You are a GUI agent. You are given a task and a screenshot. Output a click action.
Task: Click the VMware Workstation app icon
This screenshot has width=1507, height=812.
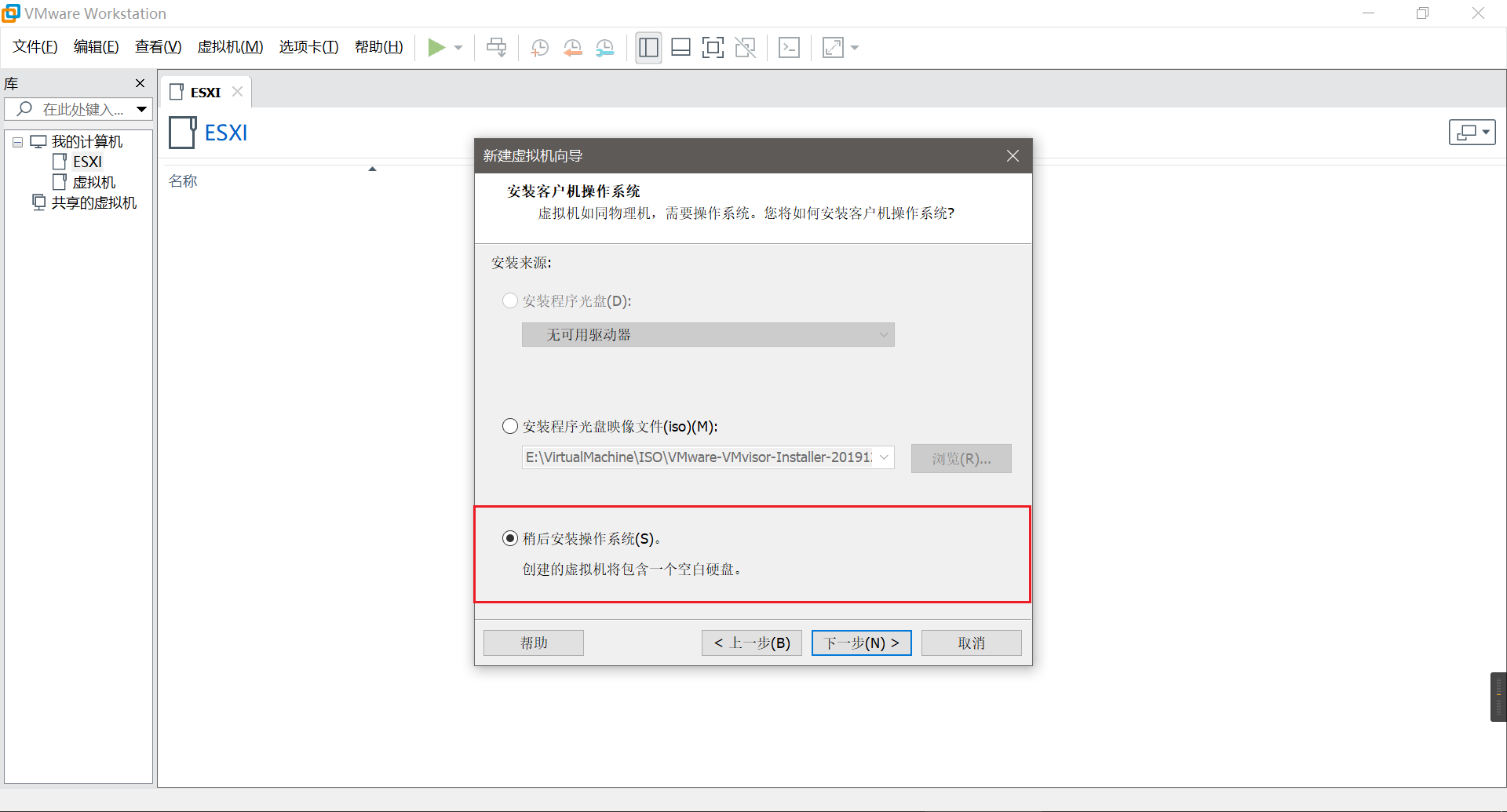point(11,13)
